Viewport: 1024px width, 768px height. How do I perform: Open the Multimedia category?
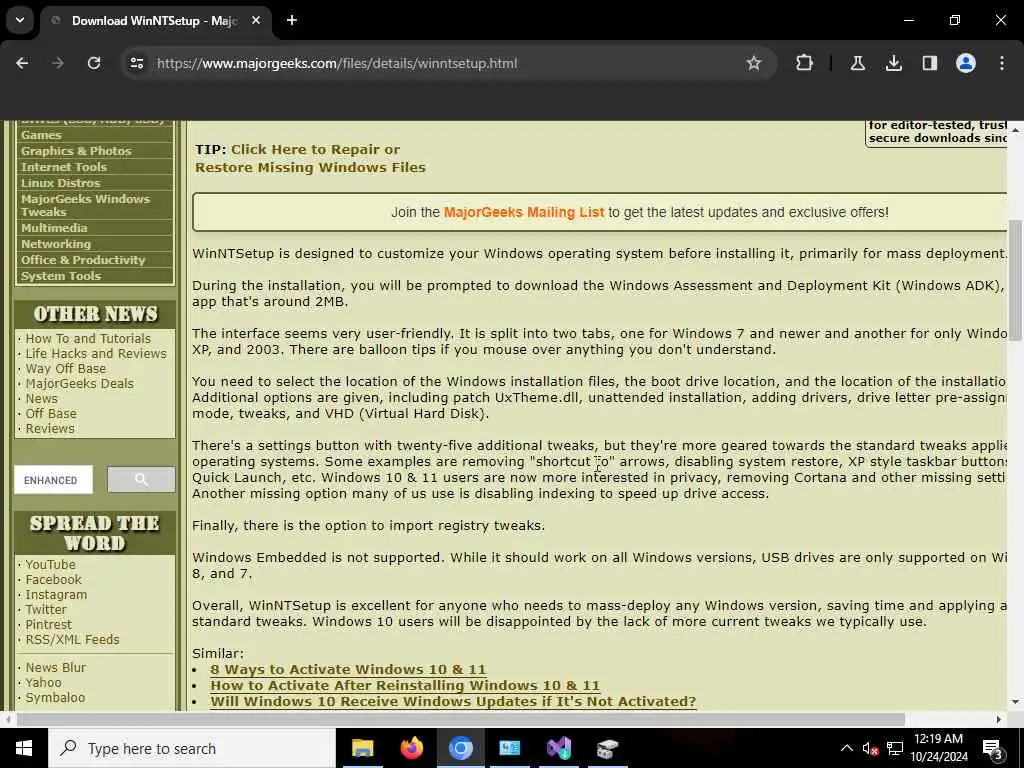(54, 228)
